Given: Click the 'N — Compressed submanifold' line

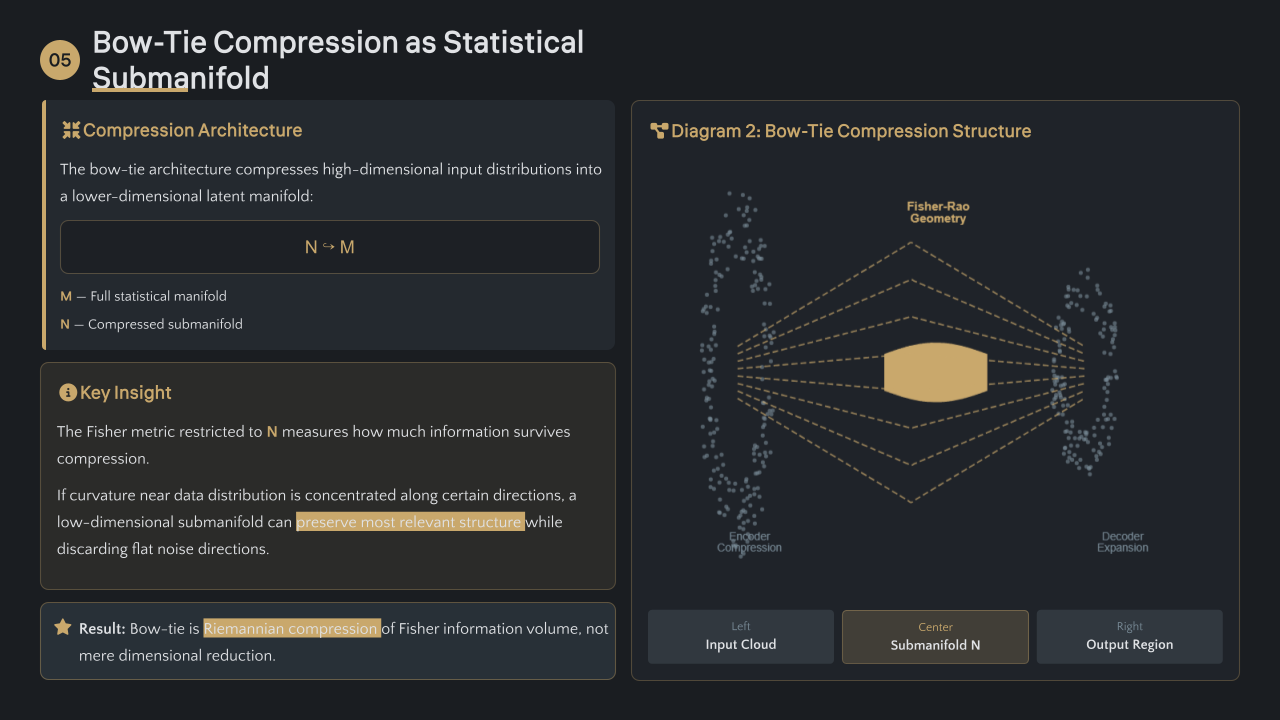Looking at the screenshot, I should point(152,324).
